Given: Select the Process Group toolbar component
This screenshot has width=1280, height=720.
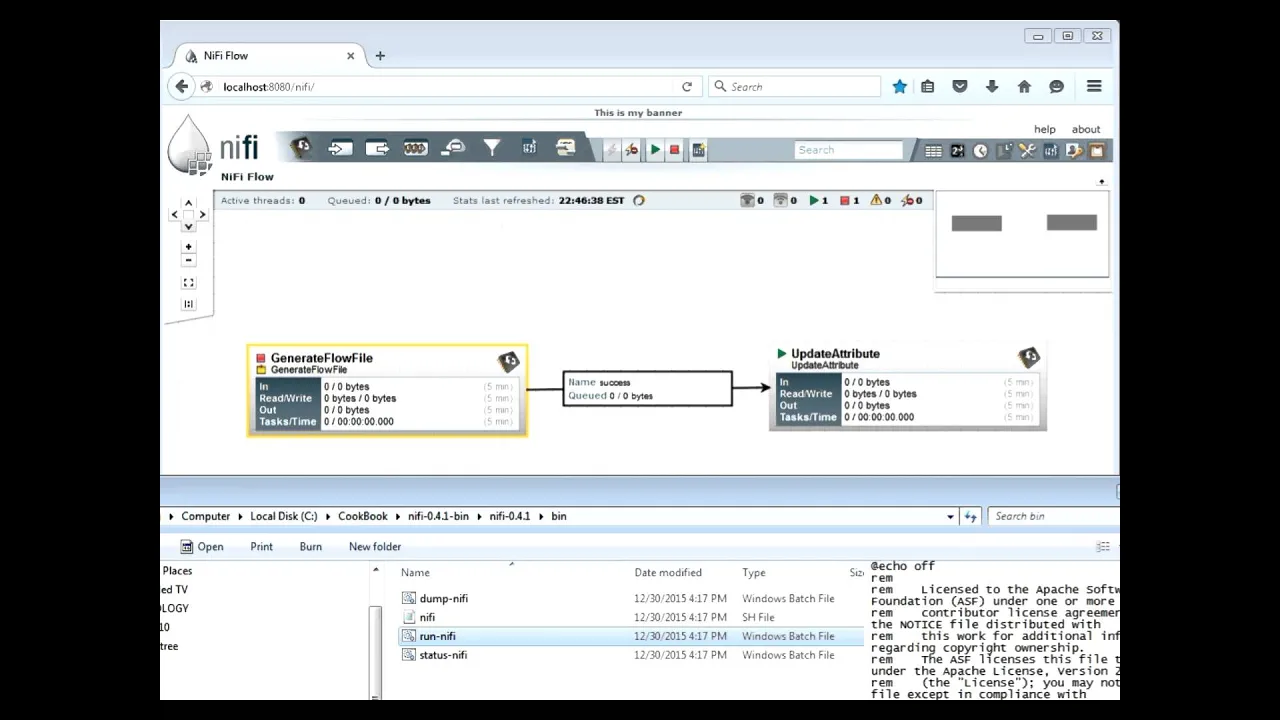Looking at the screenshot, I should click(416, 148).
